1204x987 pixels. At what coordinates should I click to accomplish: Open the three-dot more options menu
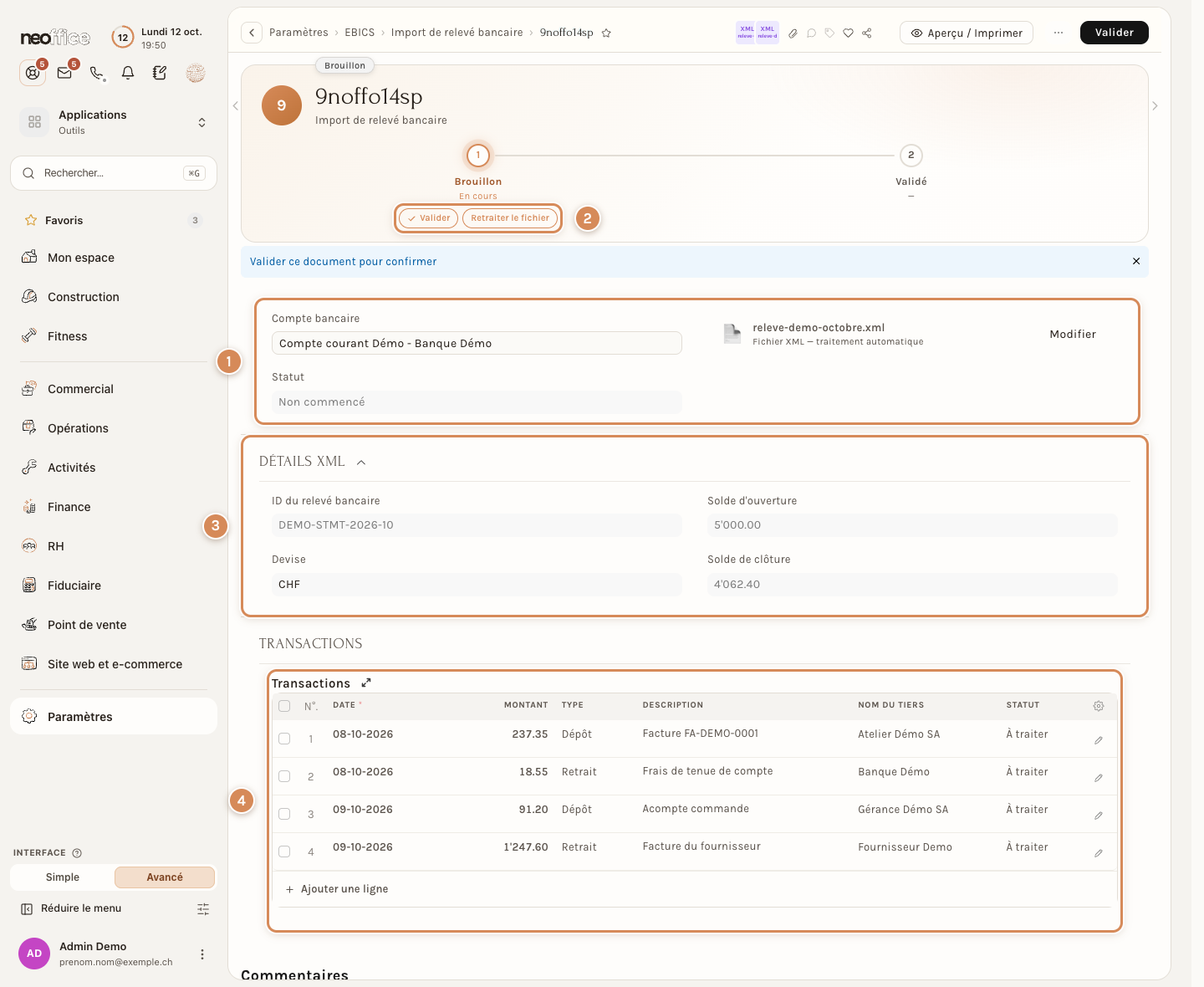click(1059, 33)
